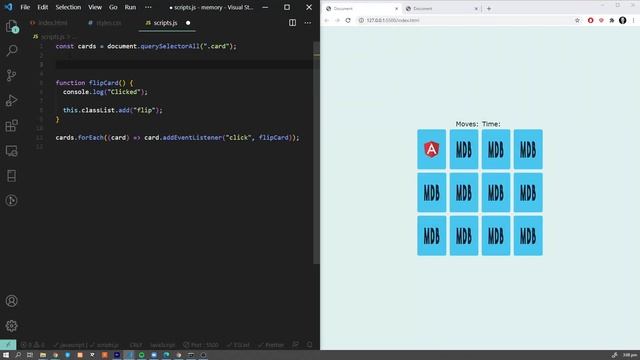Viewport: 640px width, 360px height.
Task: Open the File menu
Action: pos(25,7)
